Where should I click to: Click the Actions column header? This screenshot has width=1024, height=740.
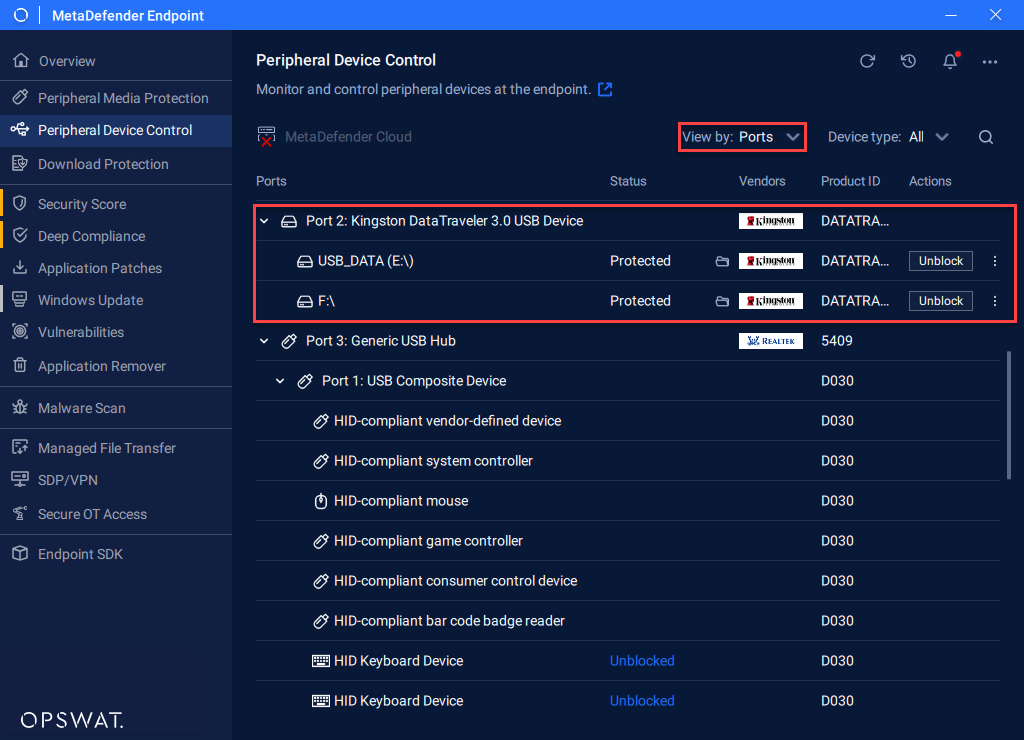930,181
